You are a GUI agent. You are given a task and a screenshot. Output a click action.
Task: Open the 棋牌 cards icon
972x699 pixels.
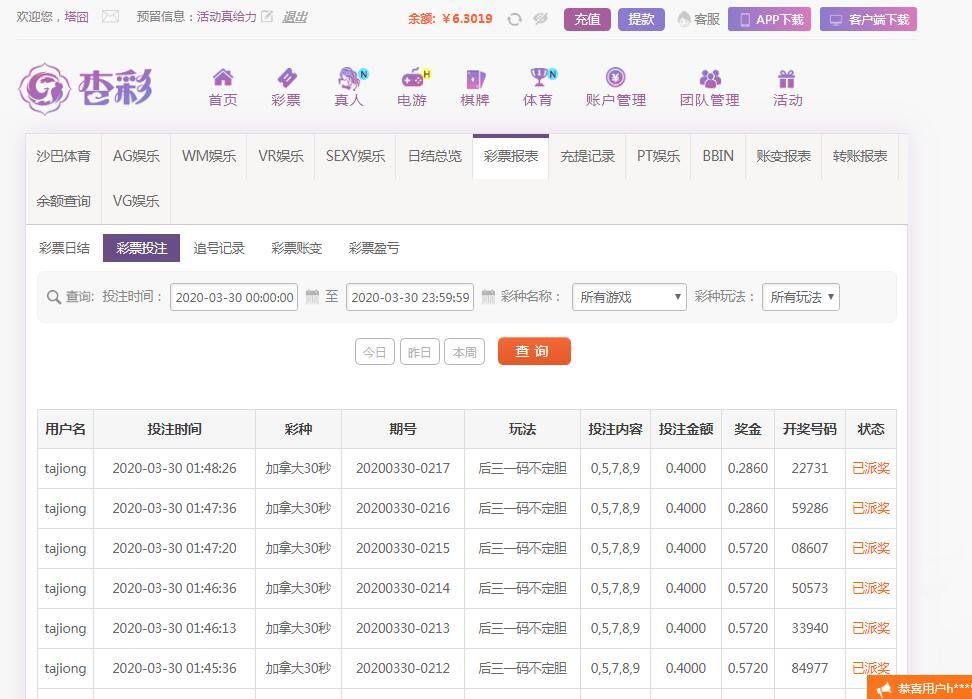tap(475, 79)
